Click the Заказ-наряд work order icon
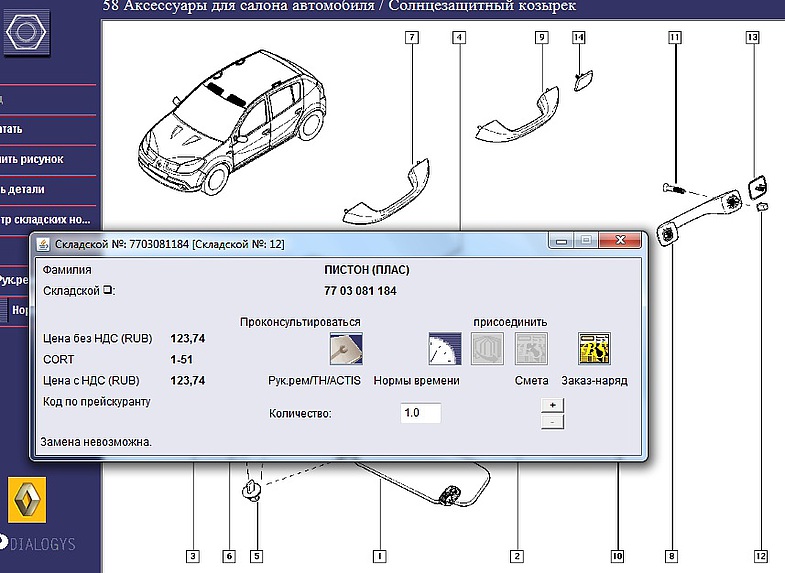Screen dimensions: 785x573 pos(594,349)
